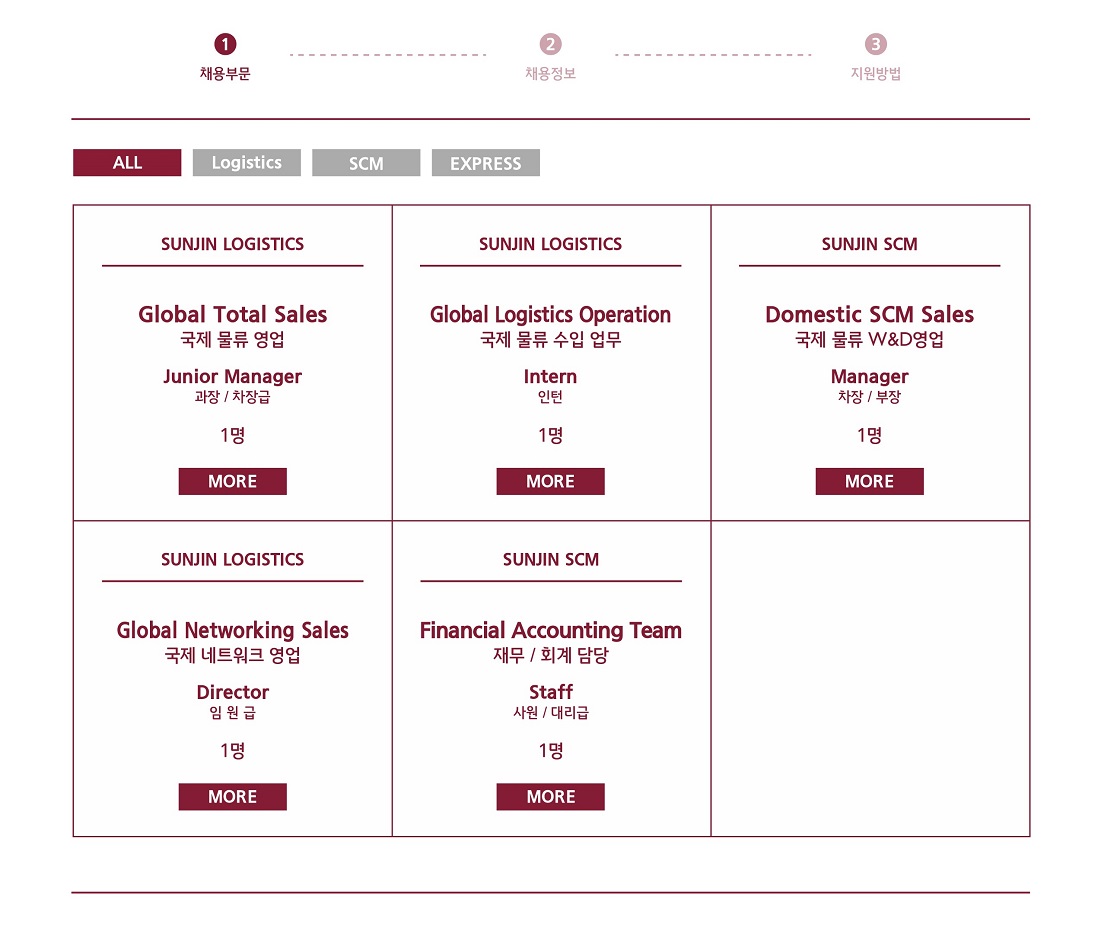Filter jobs by Logistics
1101x950 pixels.
(246, 163)
